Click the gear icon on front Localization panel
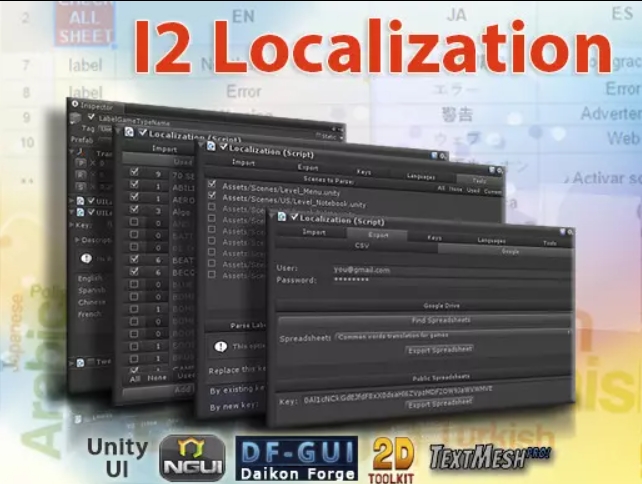Viewport: 642px width, 484px height. click(570, 232)
